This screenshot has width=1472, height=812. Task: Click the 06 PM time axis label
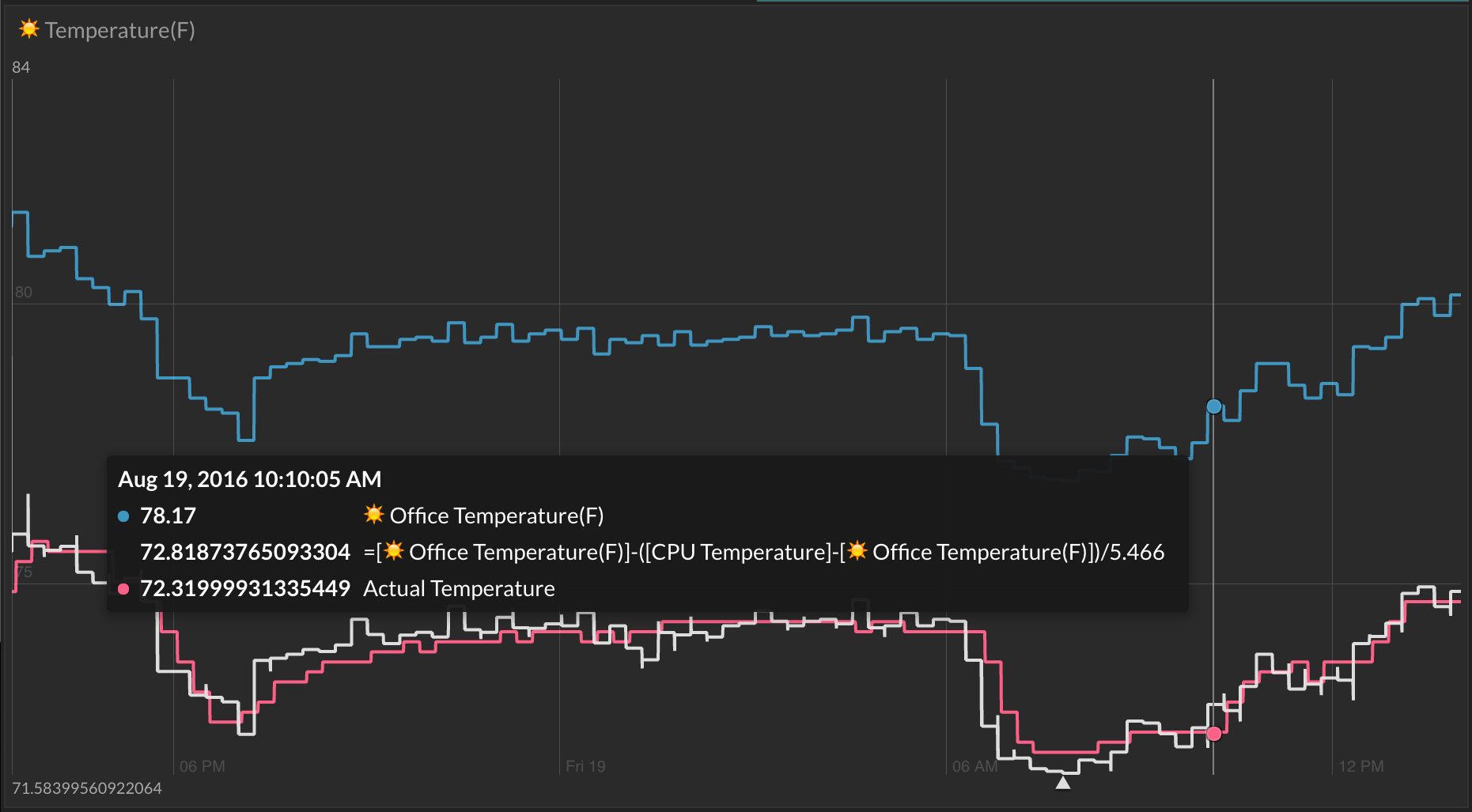[x=201, y=766]
